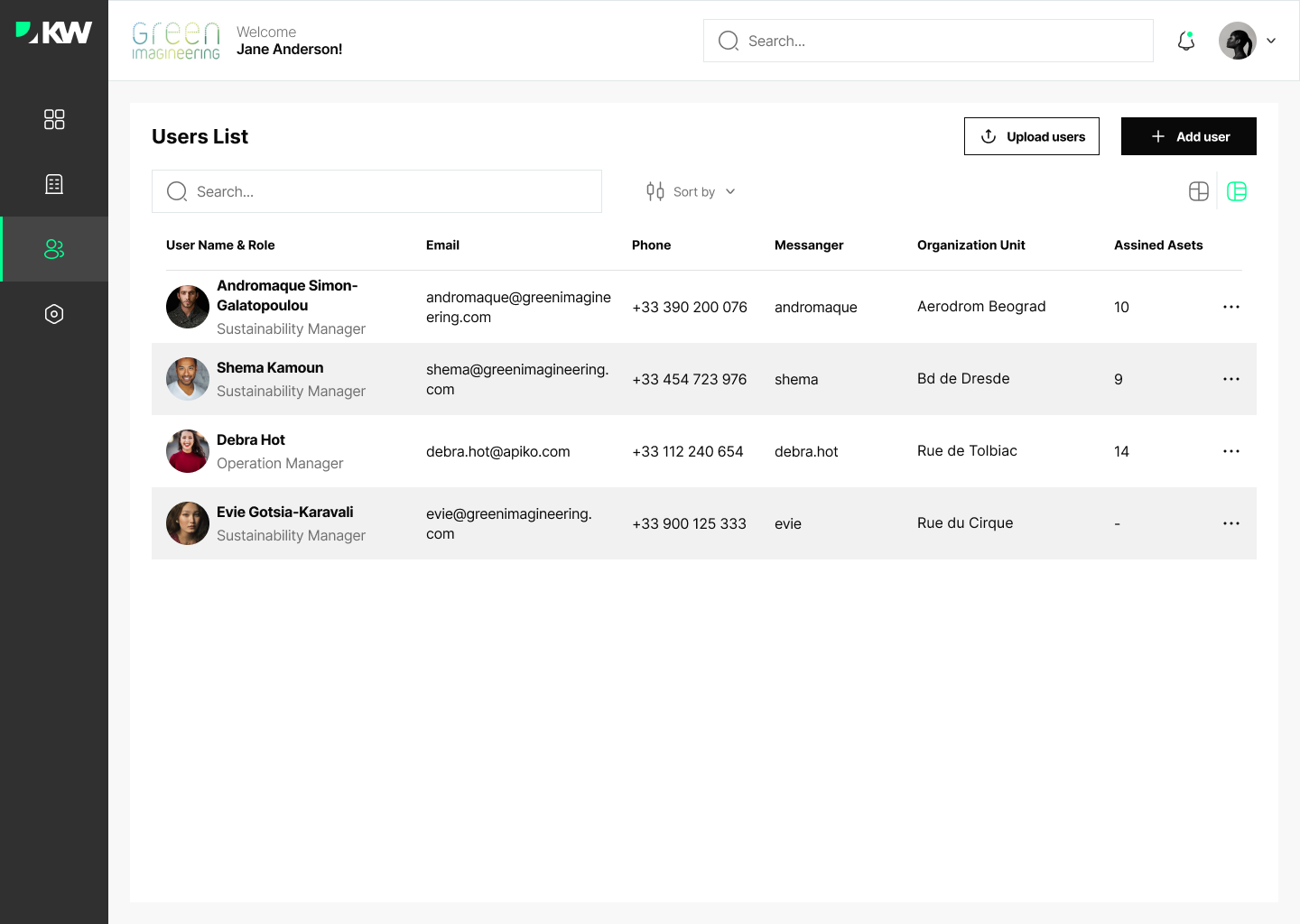1300x924 pixels.
Task: Open actions menu for Andromaque Simon-Galatopoulou
Action: point(1231,307)
